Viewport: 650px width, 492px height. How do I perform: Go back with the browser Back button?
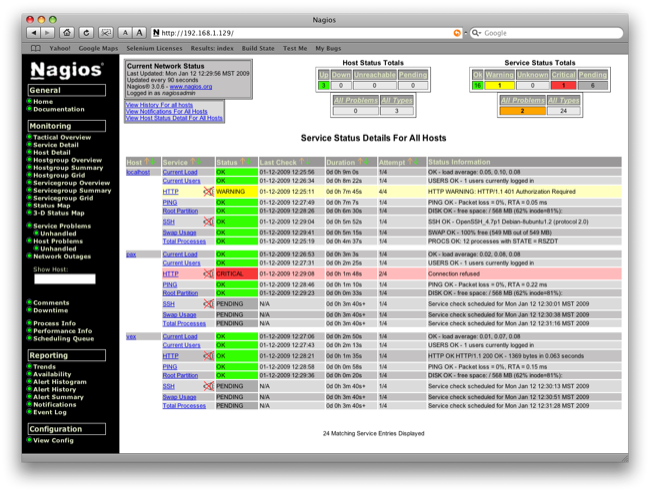pos(34,33)
